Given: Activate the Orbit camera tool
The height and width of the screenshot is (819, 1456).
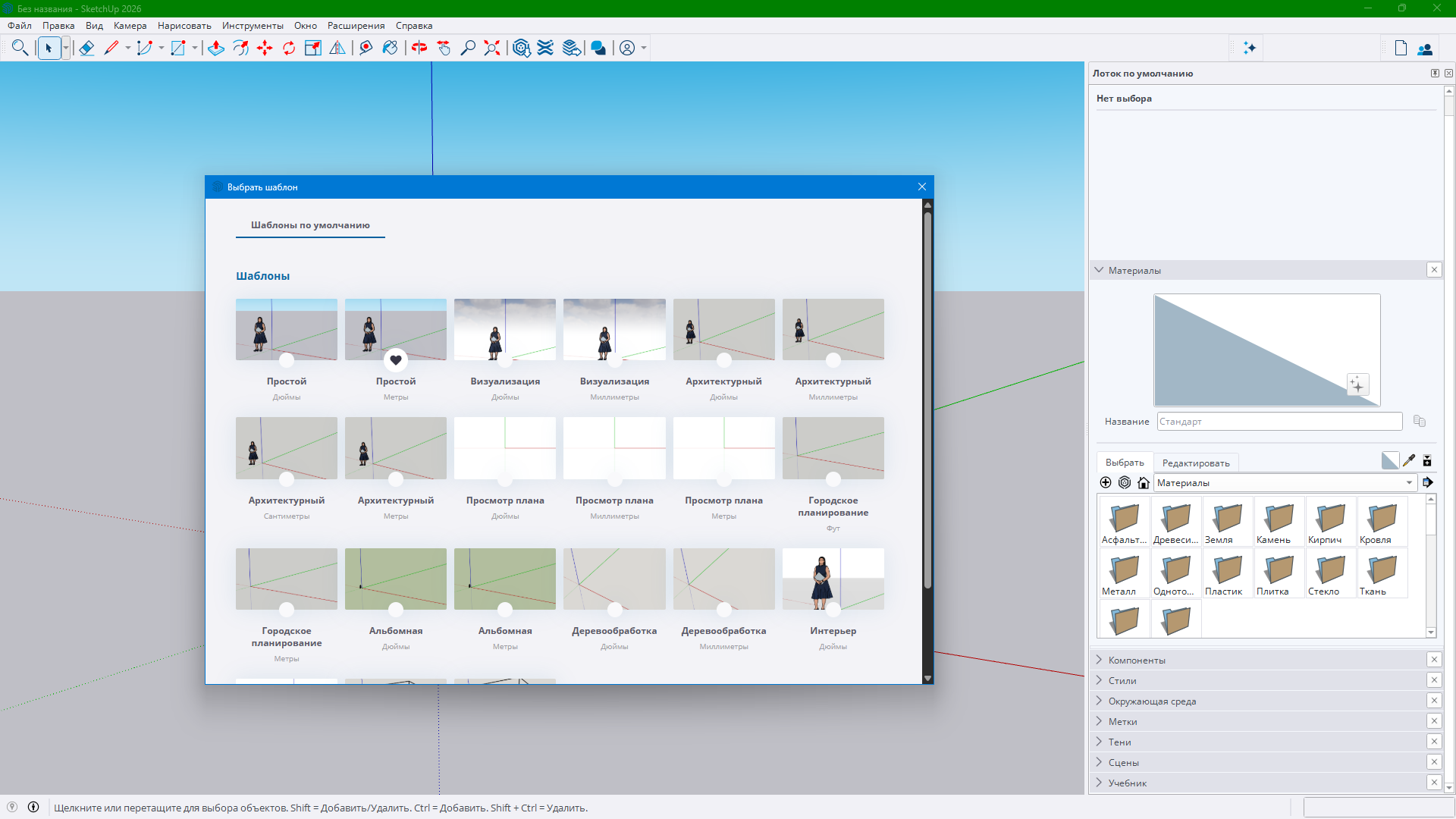Looking at the screenshot, I should (419, 49).
